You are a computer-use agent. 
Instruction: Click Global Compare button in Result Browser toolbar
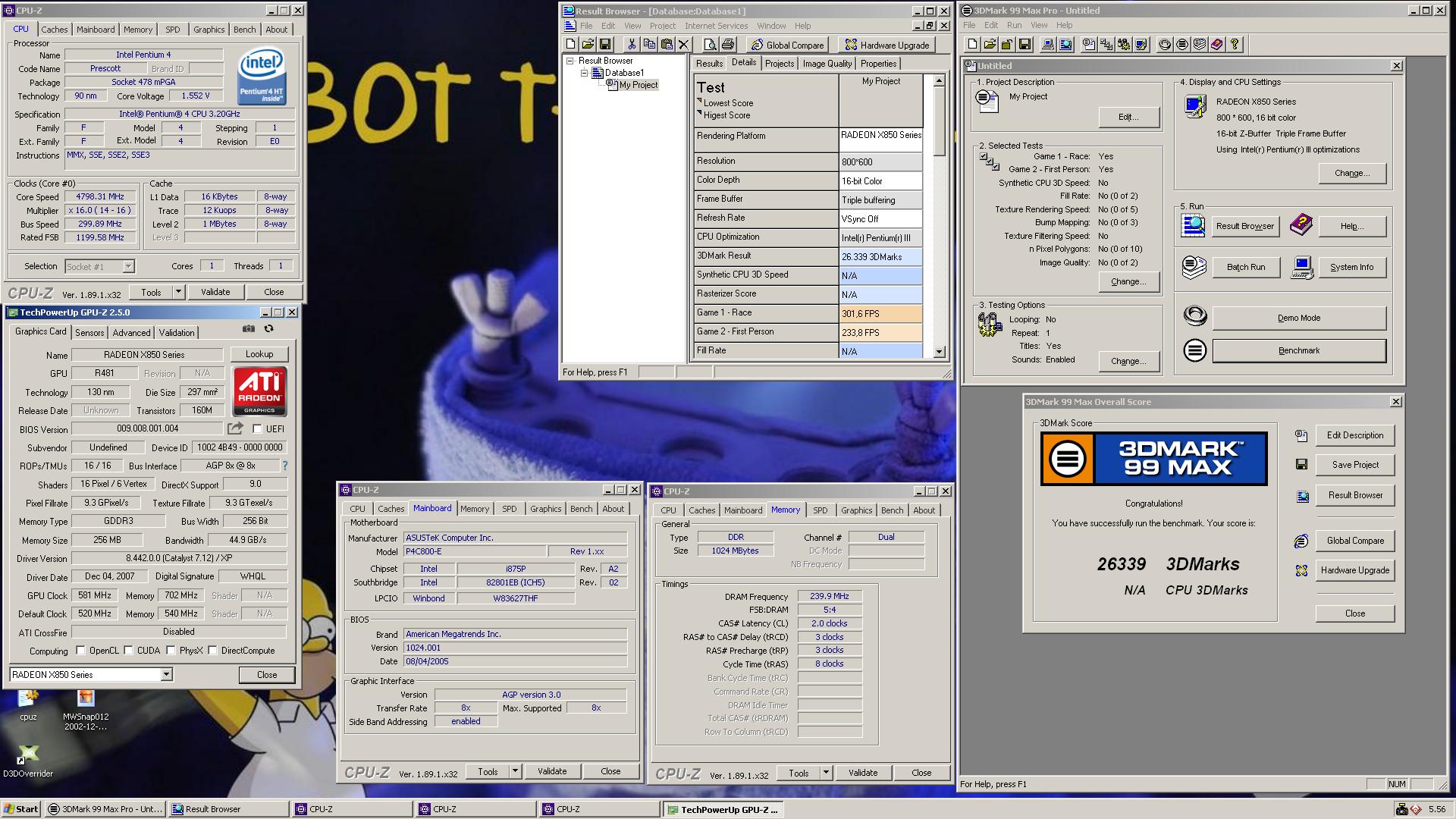pos(787,45)
